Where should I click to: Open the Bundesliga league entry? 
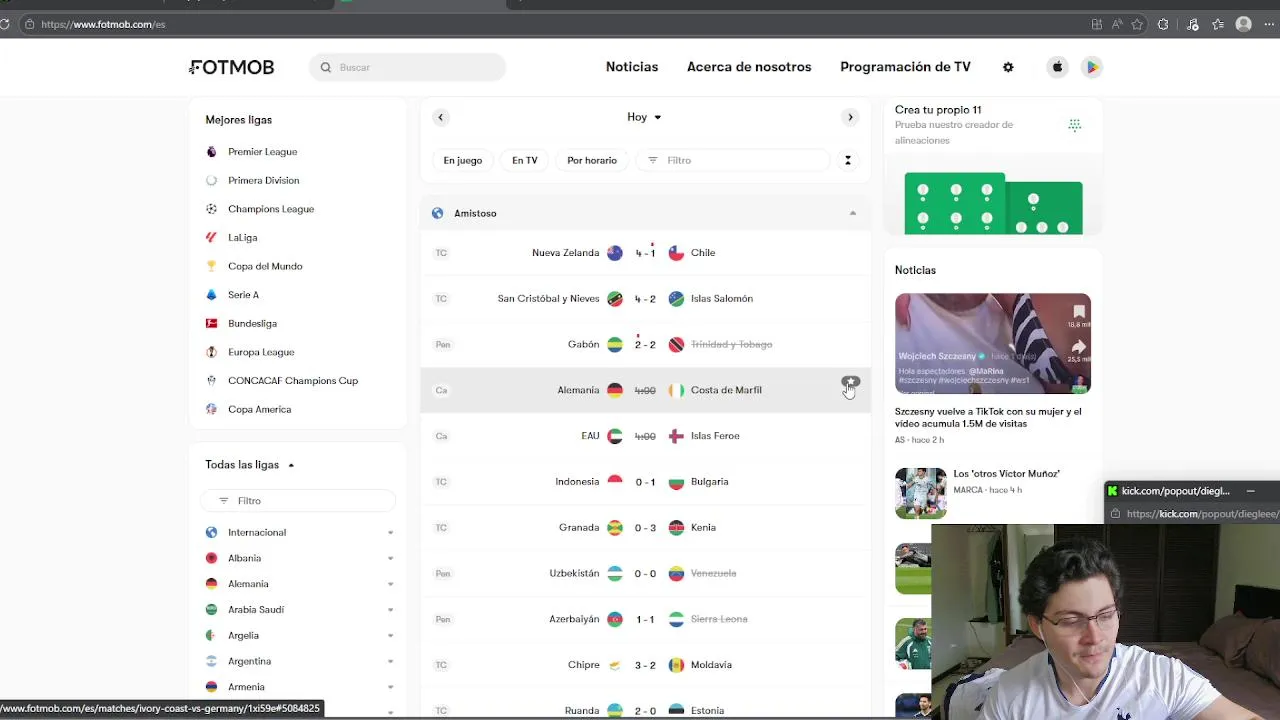pos(252,324)
